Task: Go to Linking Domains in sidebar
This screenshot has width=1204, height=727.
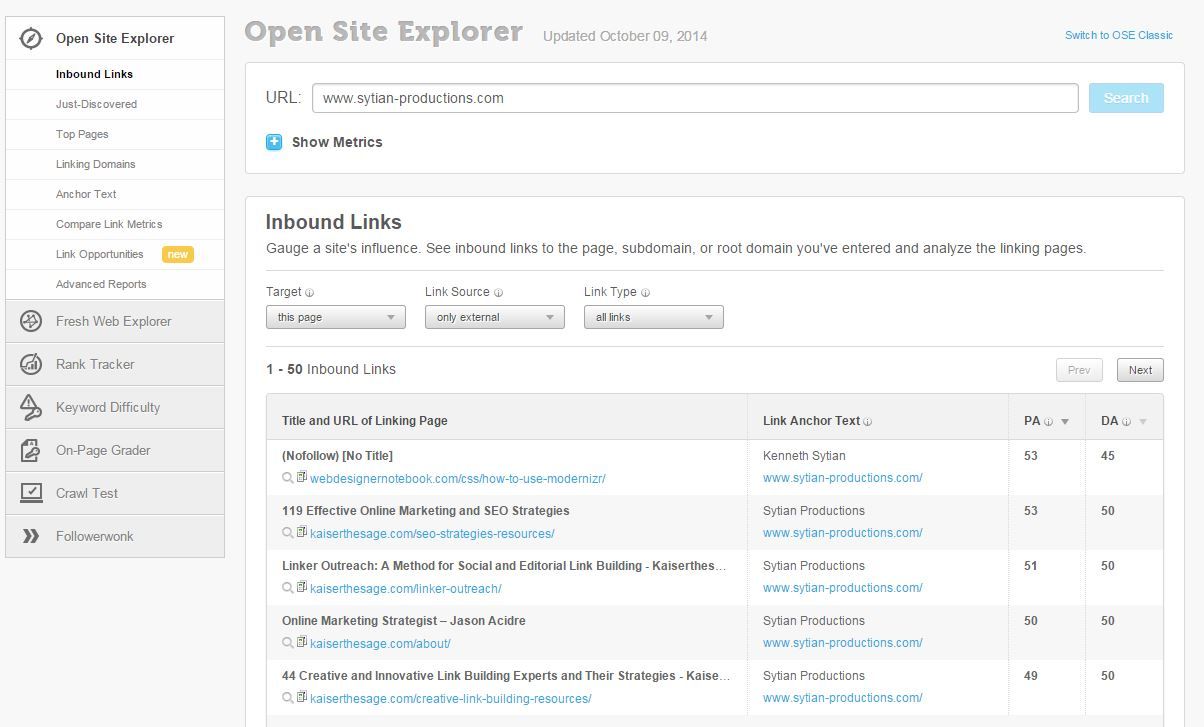Action: [x=95, y=164]
